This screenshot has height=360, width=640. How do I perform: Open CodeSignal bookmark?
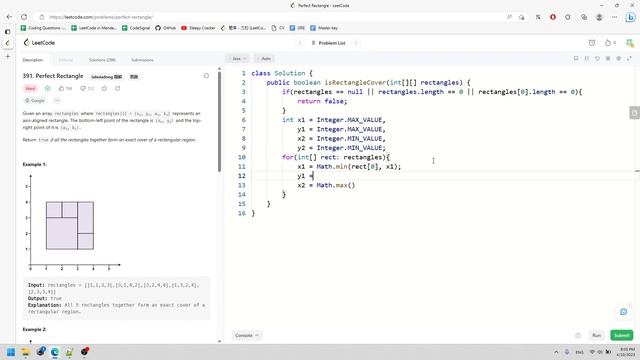(136, 28)
